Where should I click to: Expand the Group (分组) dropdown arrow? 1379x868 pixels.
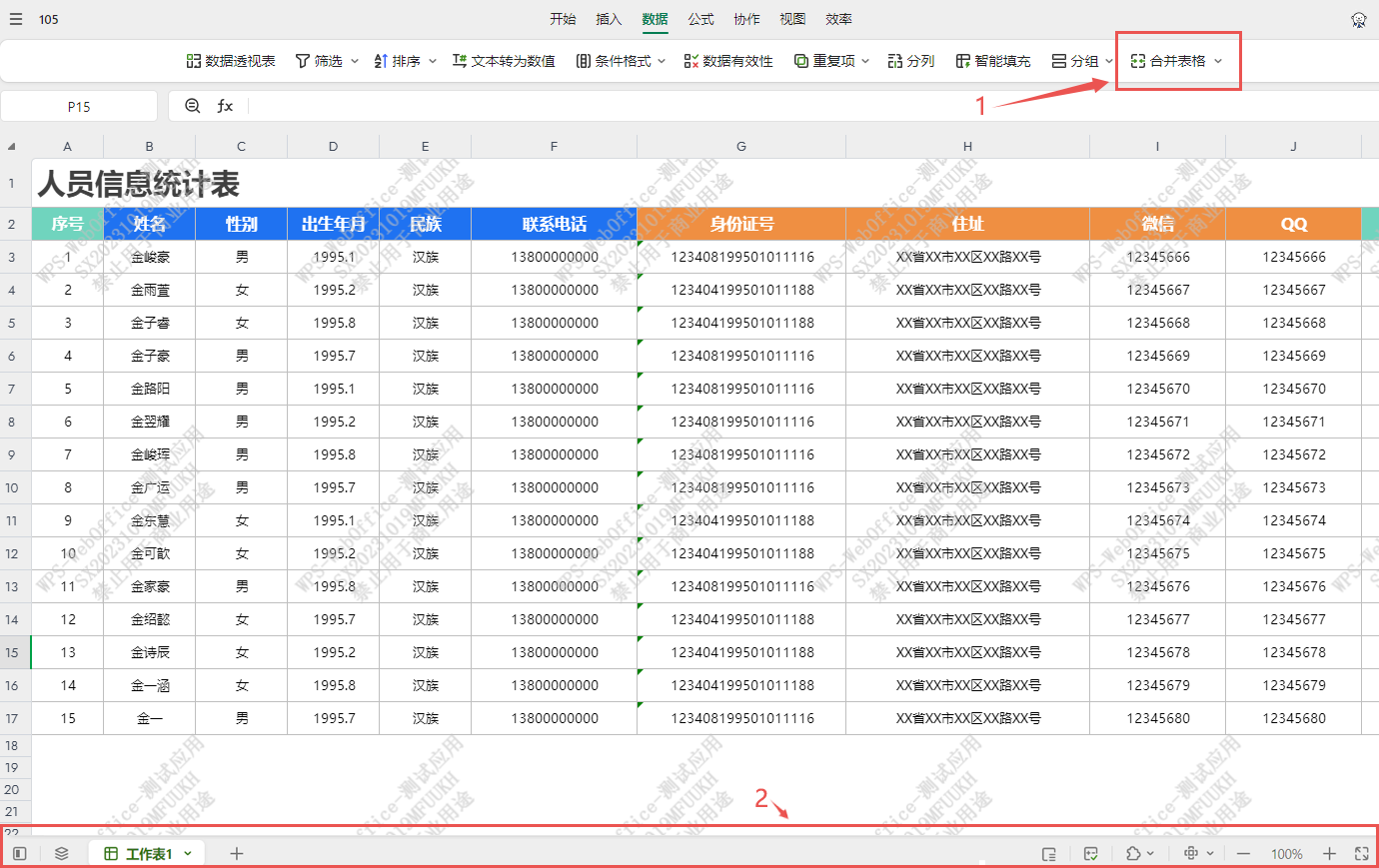click(x=1109, y=61)
